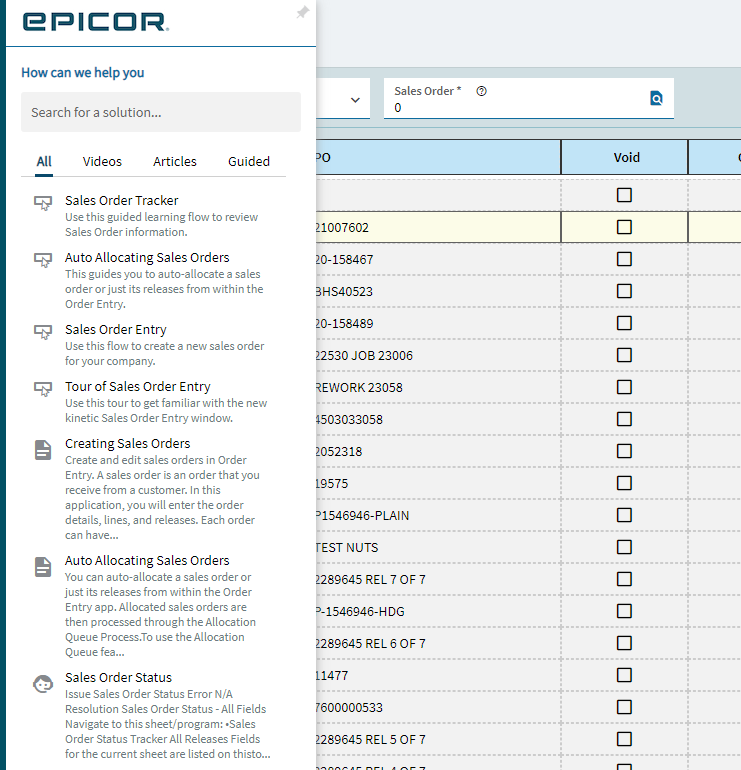Viewport: 741px width, 770px height.
Task: Toggle Void checkbox in the first blank row
Action: click(x=624, y=195)
